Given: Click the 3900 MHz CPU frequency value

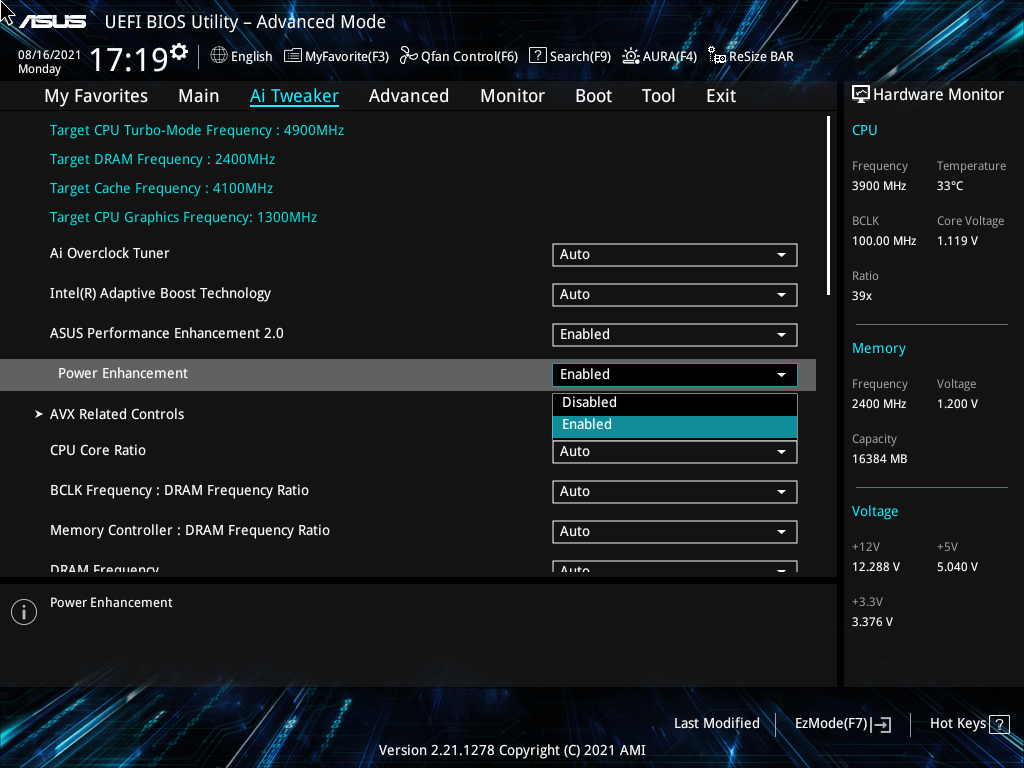Looking at the screenshot, I should tap(878, 186).
